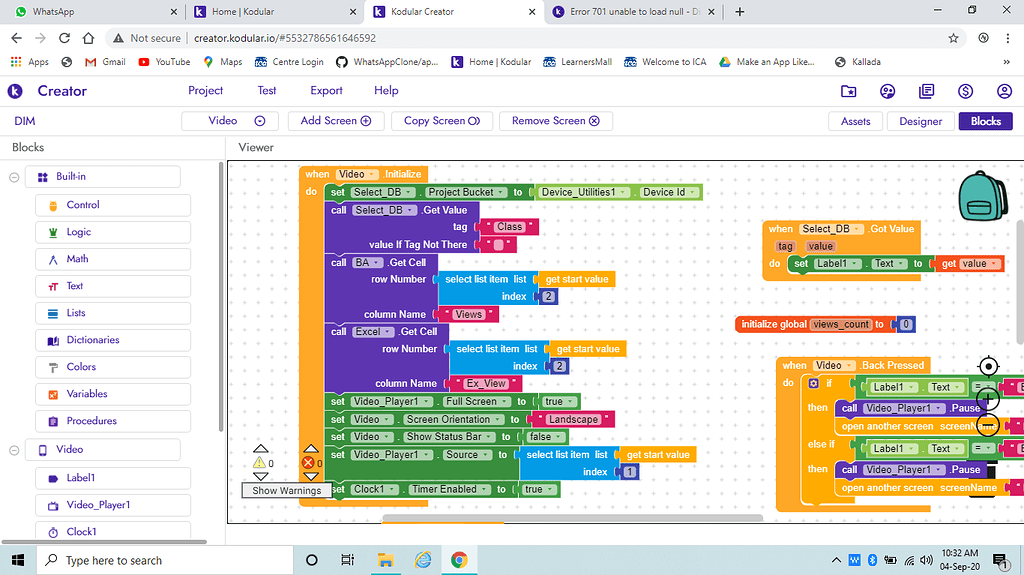
Task: Click the center workspace target icon
Action: click(988, 366)
